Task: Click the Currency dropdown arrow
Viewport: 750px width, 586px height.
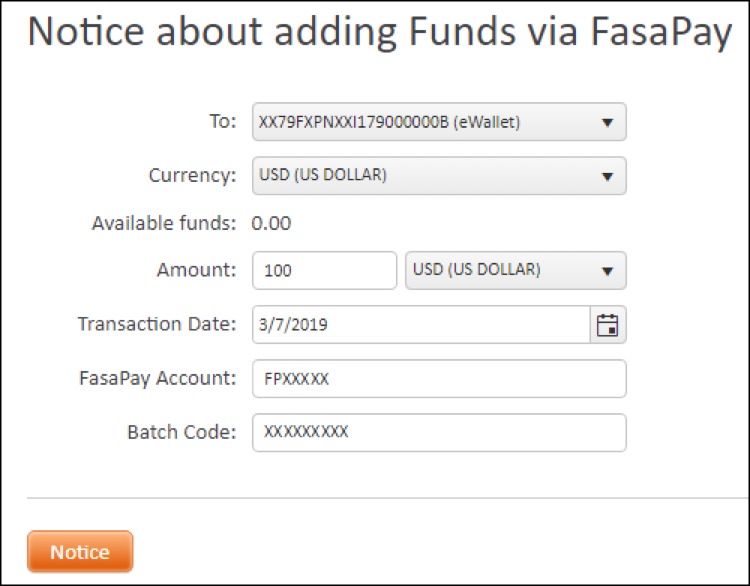Action: [606, 177]
